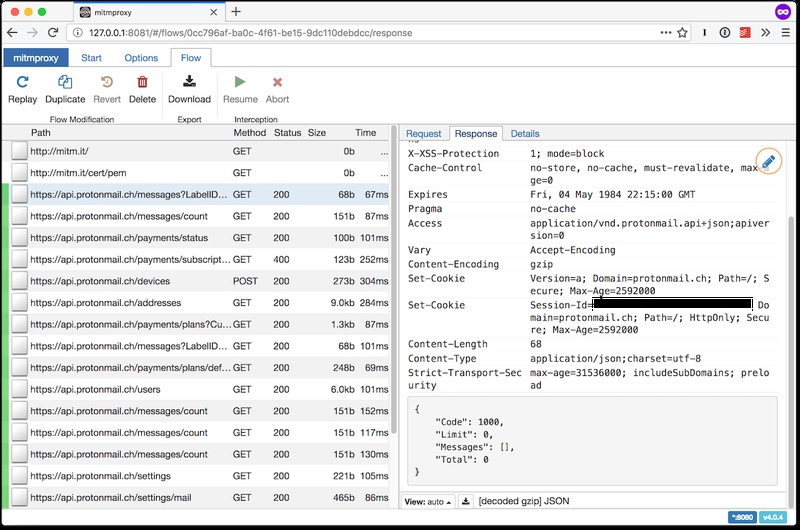Open the mitmproxy main menu tab
The image size is (800, 530).
[36, 58]
